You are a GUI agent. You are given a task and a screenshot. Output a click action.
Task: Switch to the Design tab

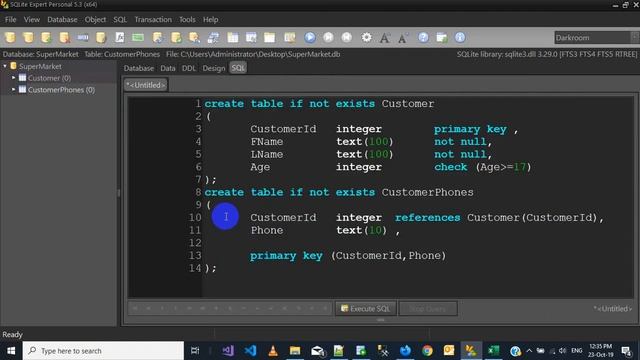tap(213, 68)
